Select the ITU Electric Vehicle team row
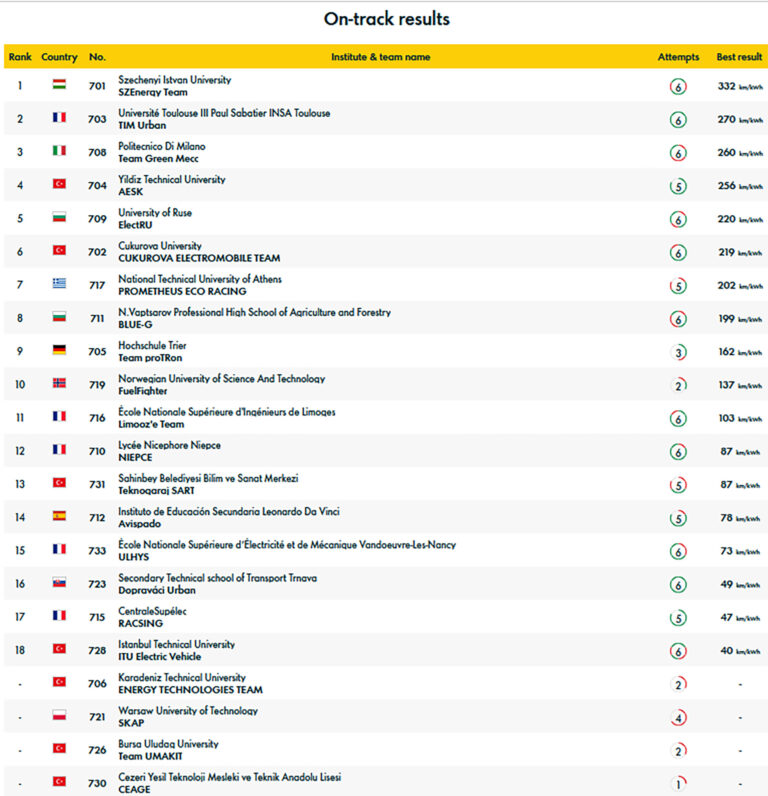Screen dimensions: 768x796 pyautogui.click(x=386, y=650)
